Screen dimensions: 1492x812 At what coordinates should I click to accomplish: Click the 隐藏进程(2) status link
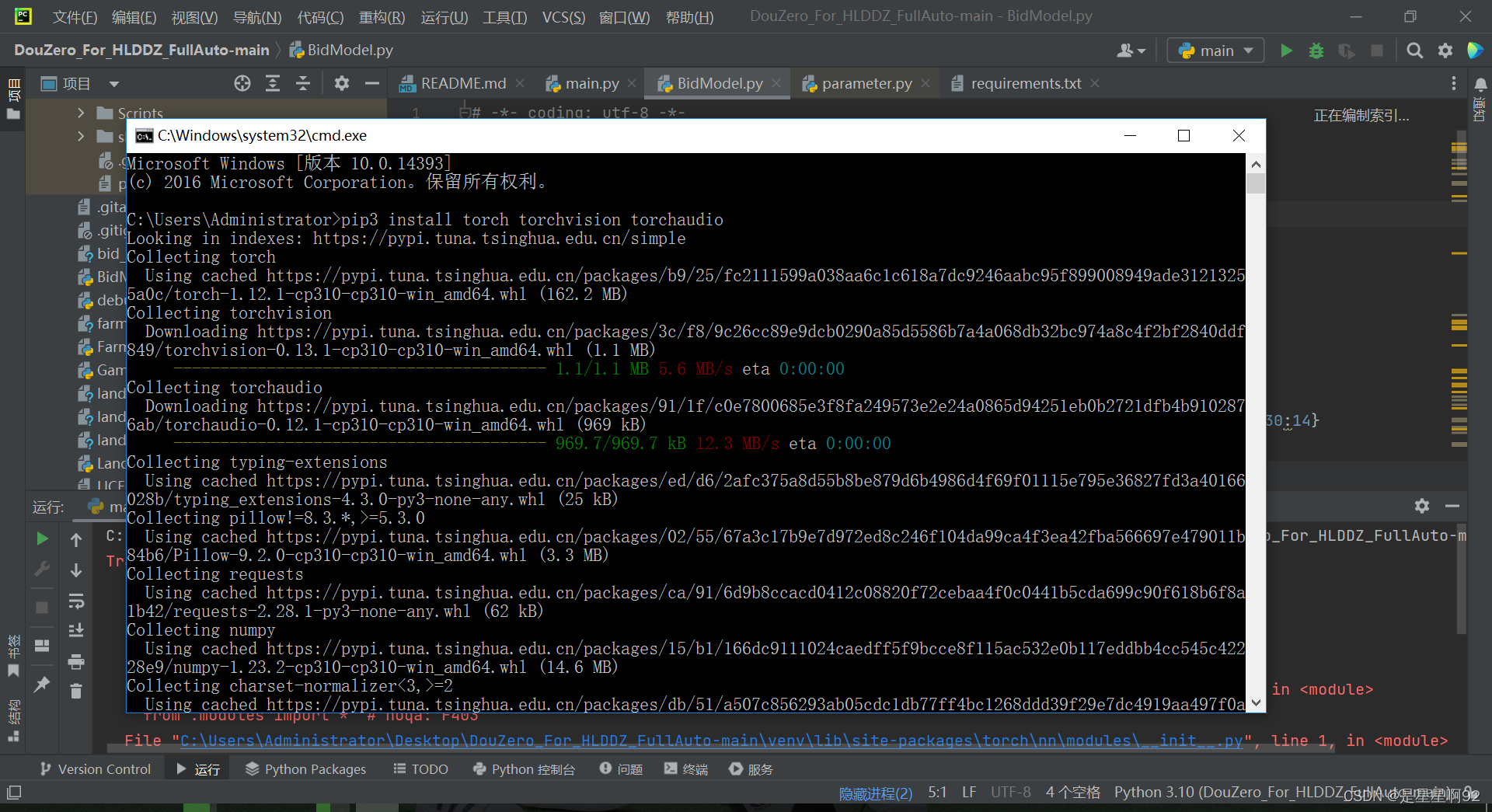coord(875,793)
